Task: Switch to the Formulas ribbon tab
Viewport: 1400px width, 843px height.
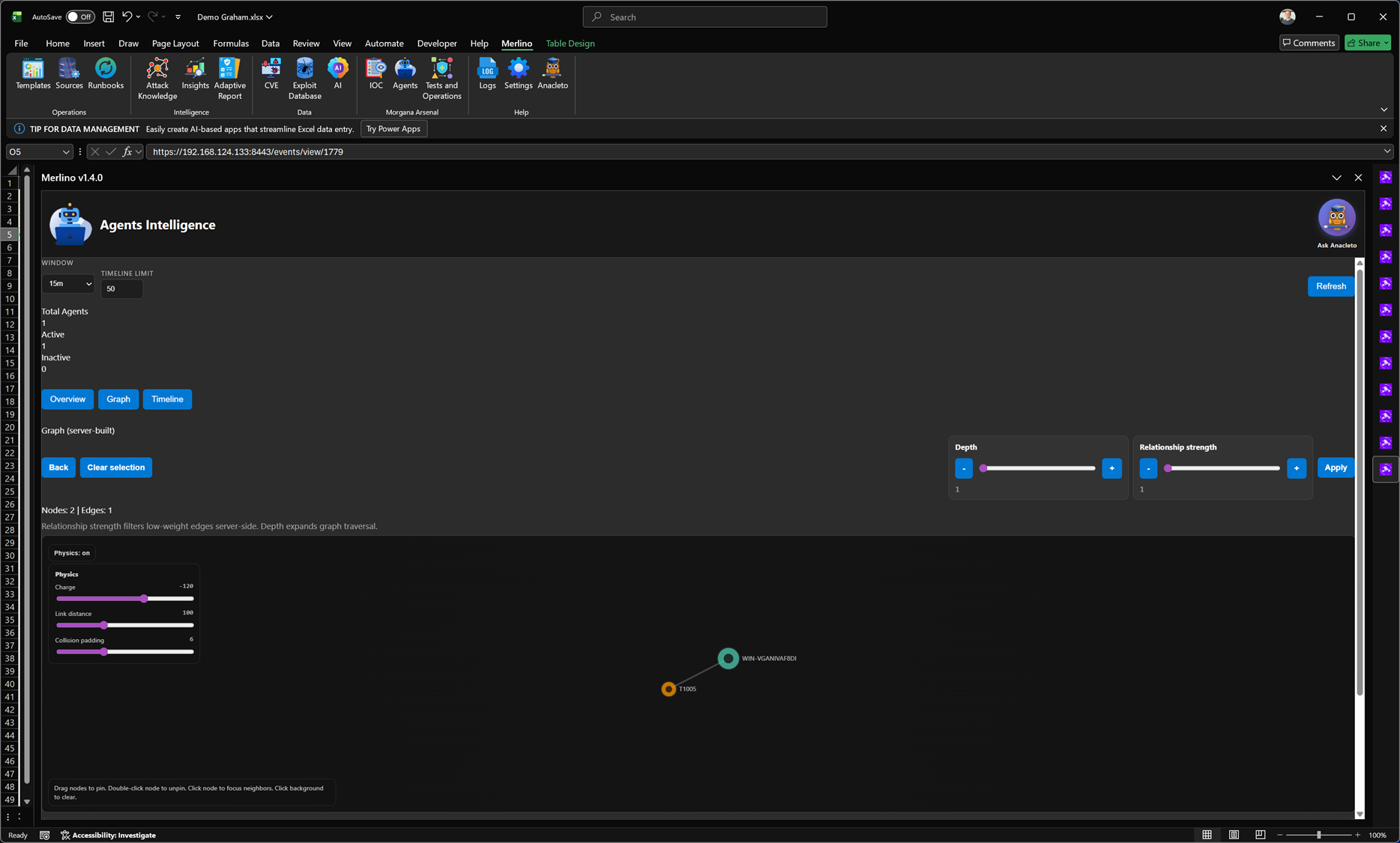Action: pyautogui.click(x=231, y=43)
